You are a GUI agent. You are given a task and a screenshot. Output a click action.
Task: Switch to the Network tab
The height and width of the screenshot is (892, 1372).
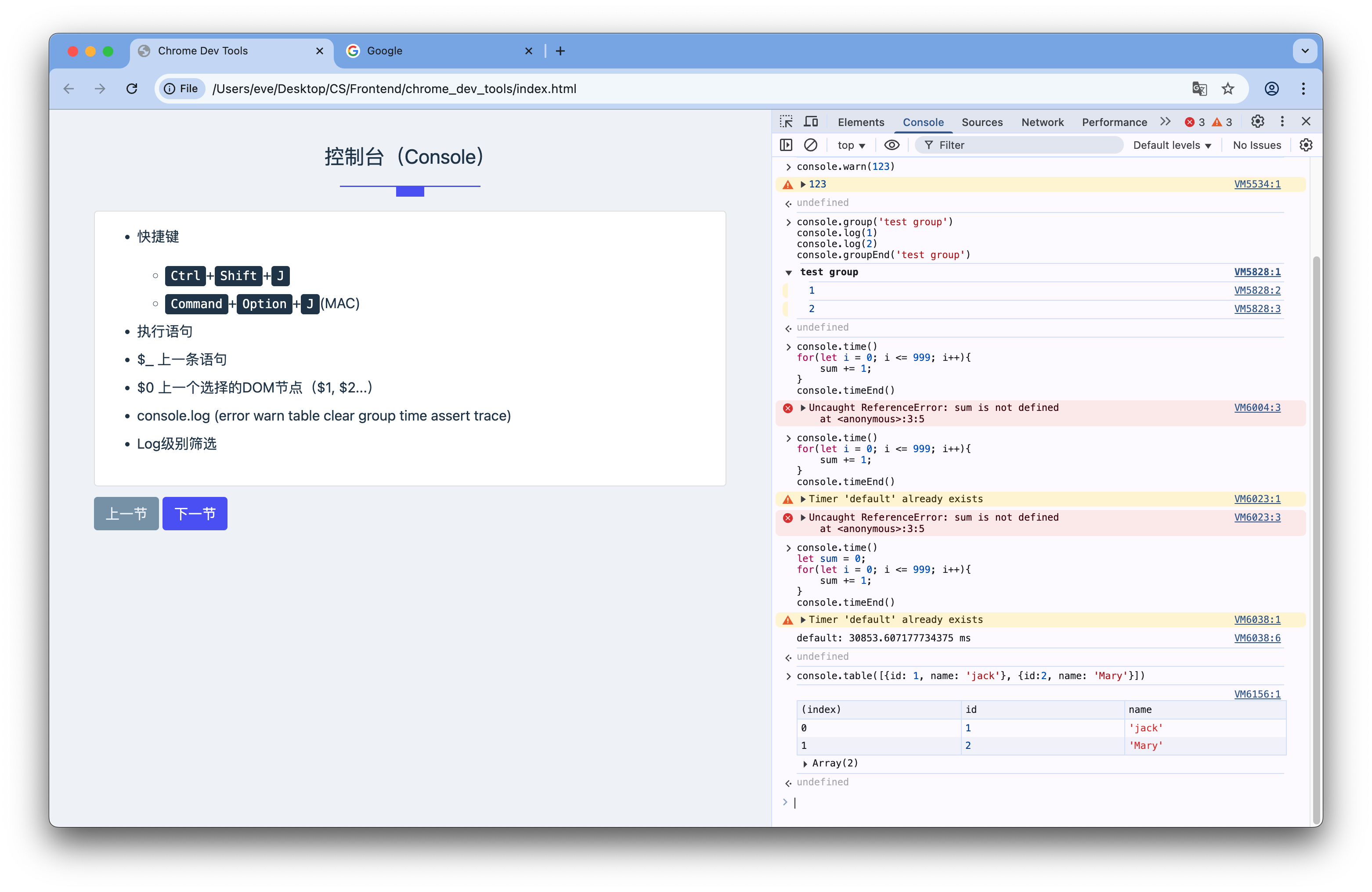pyautogui.click(x=1043, y=122)
